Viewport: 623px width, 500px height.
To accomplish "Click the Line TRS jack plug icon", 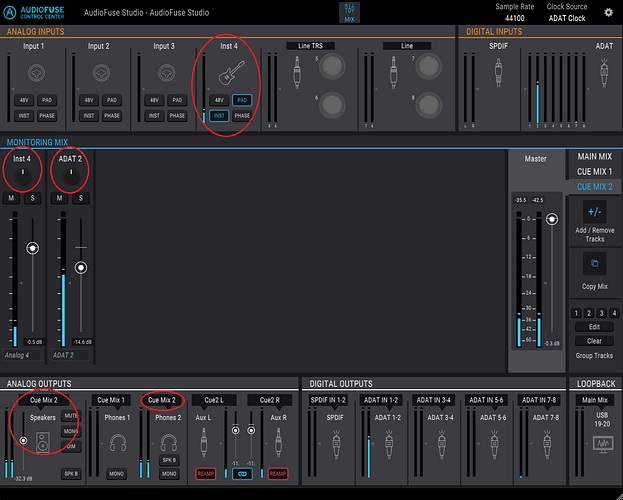I will (297, 72).
